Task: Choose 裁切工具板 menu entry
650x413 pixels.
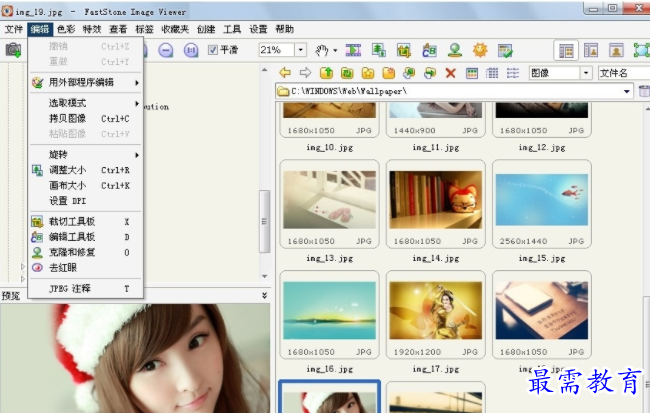Action: (86, 221)
